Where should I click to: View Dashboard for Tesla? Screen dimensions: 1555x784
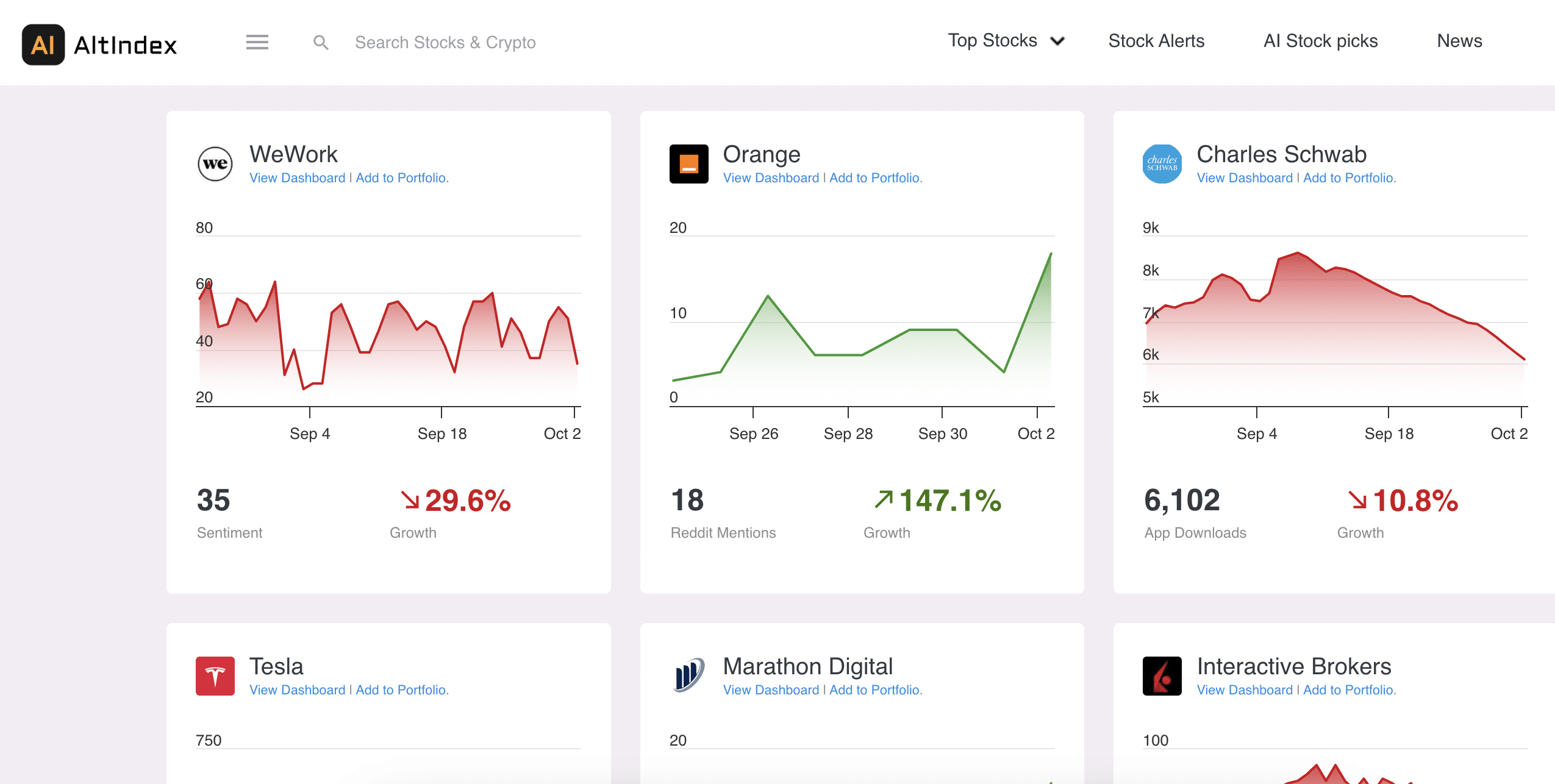click(x=297, y=690)
